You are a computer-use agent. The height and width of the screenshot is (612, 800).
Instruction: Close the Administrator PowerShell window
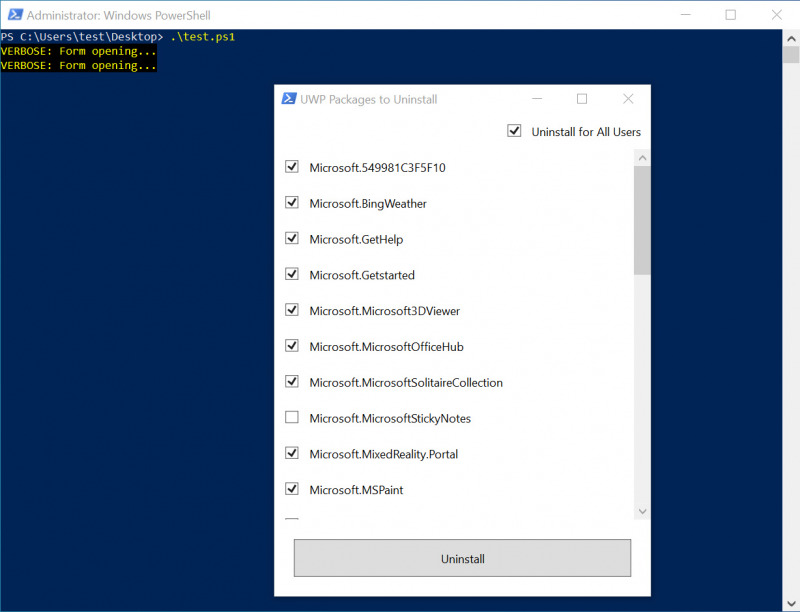point(777,15)
